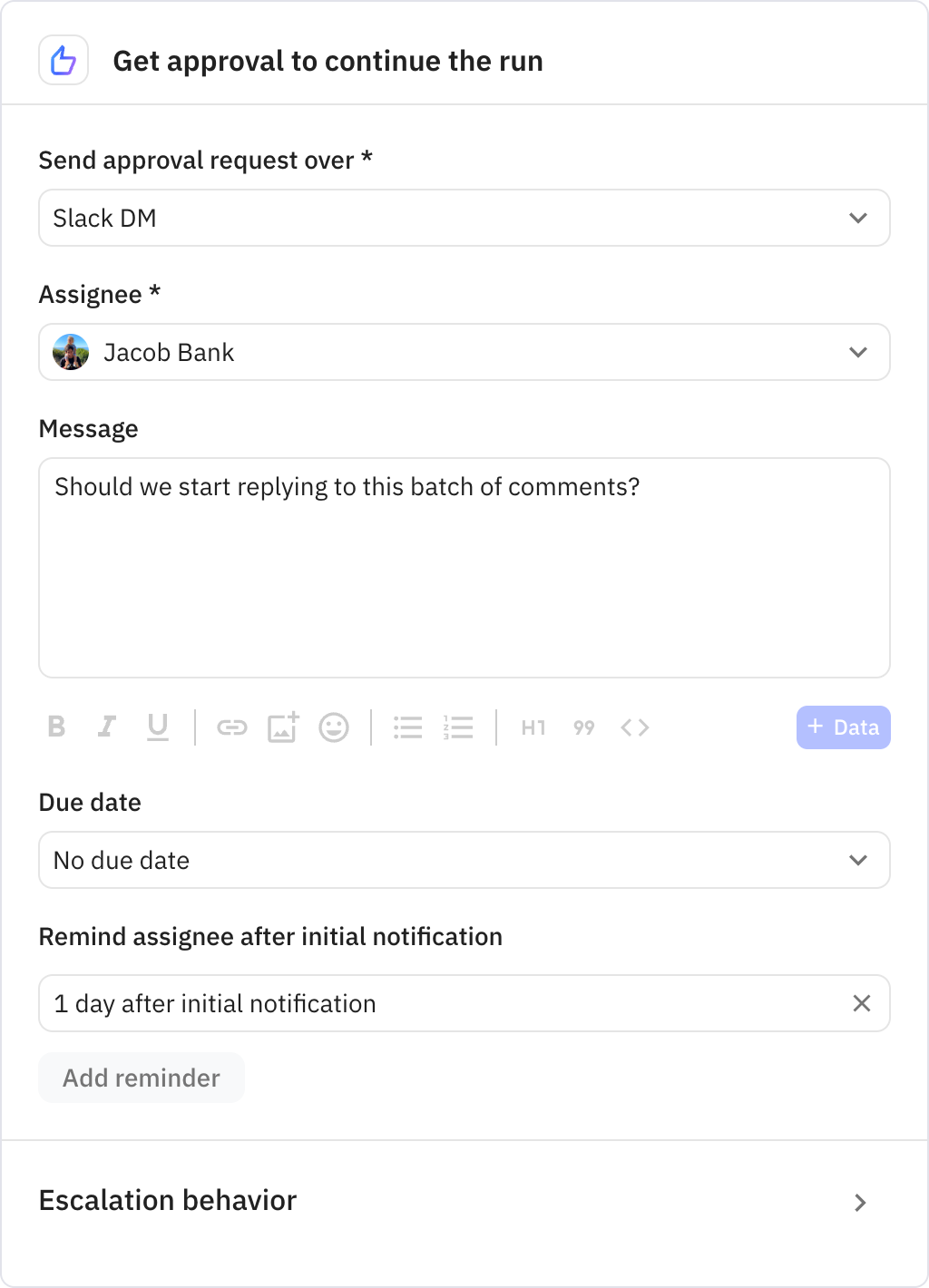Open the emoji picker
This screenshot has width=929, height=1288.
pyautogui.click(x=334, y=727)
